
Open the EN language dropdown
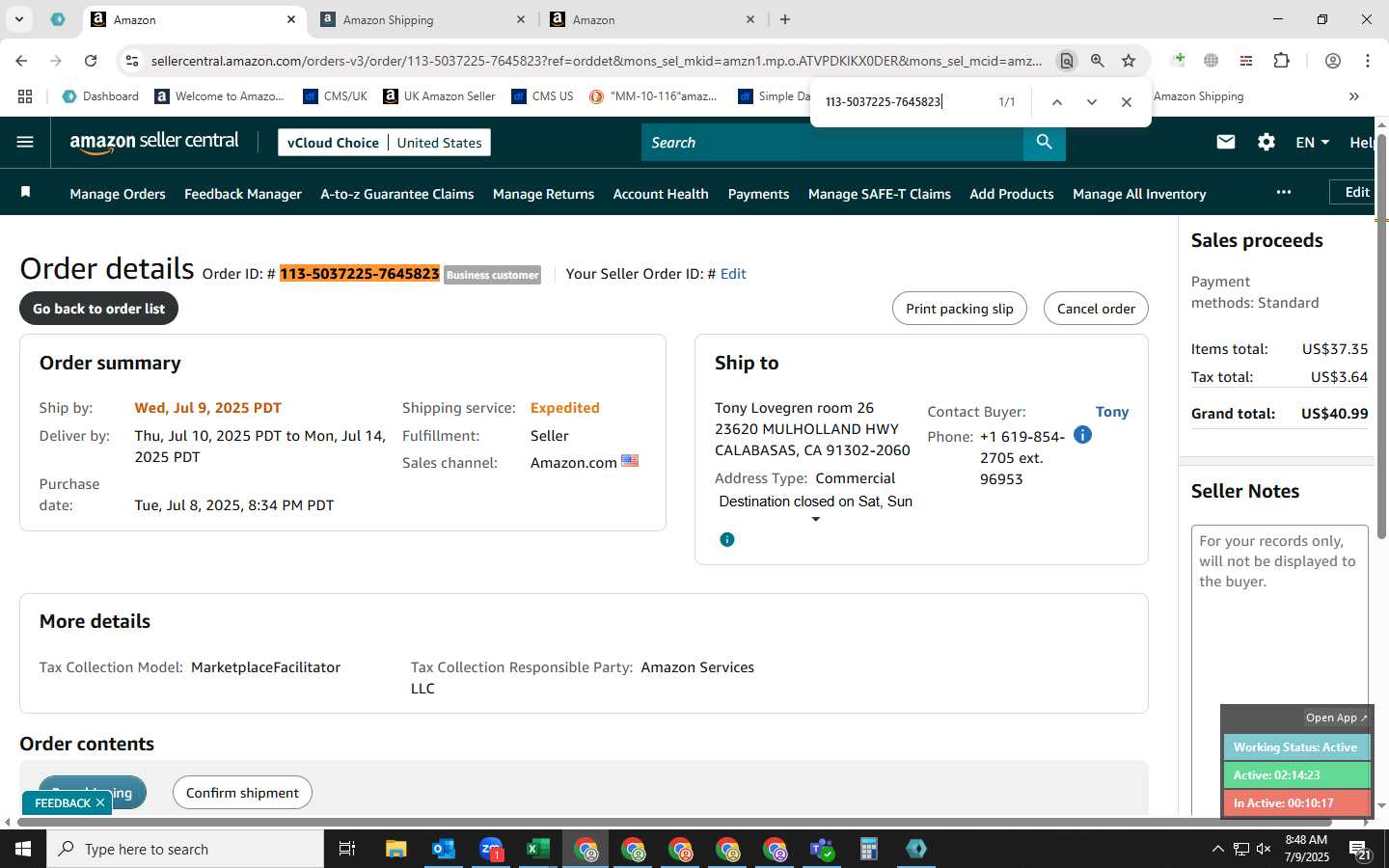coord(1312,142)
